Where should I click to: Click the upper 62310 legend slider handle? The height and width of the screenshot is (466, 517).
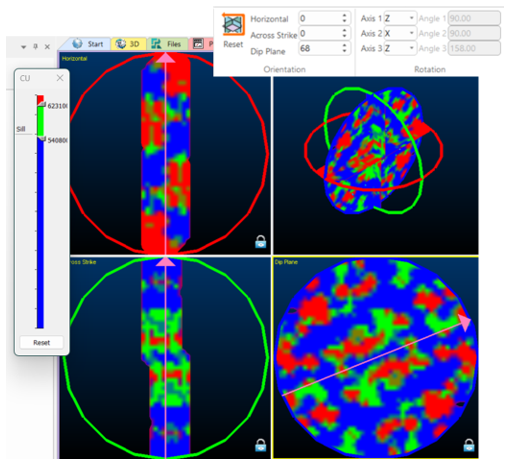[41, 105]
